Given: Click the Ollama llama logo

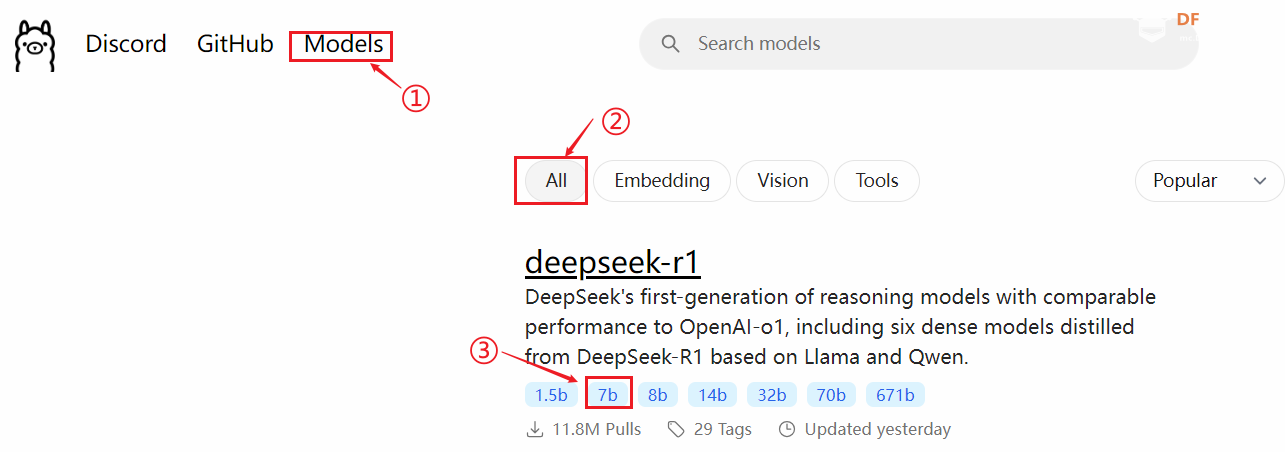Looking at the screenshot, I should pos(33,45).
